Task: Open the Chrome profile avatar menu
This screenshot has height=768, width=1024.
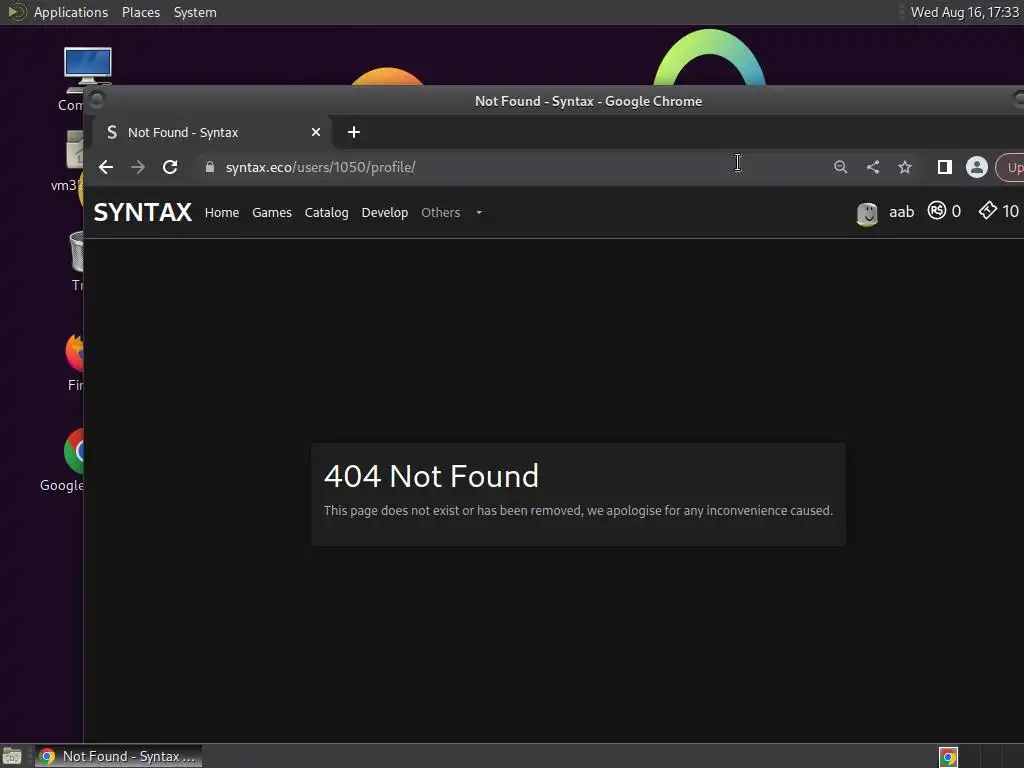Action: 977,167
